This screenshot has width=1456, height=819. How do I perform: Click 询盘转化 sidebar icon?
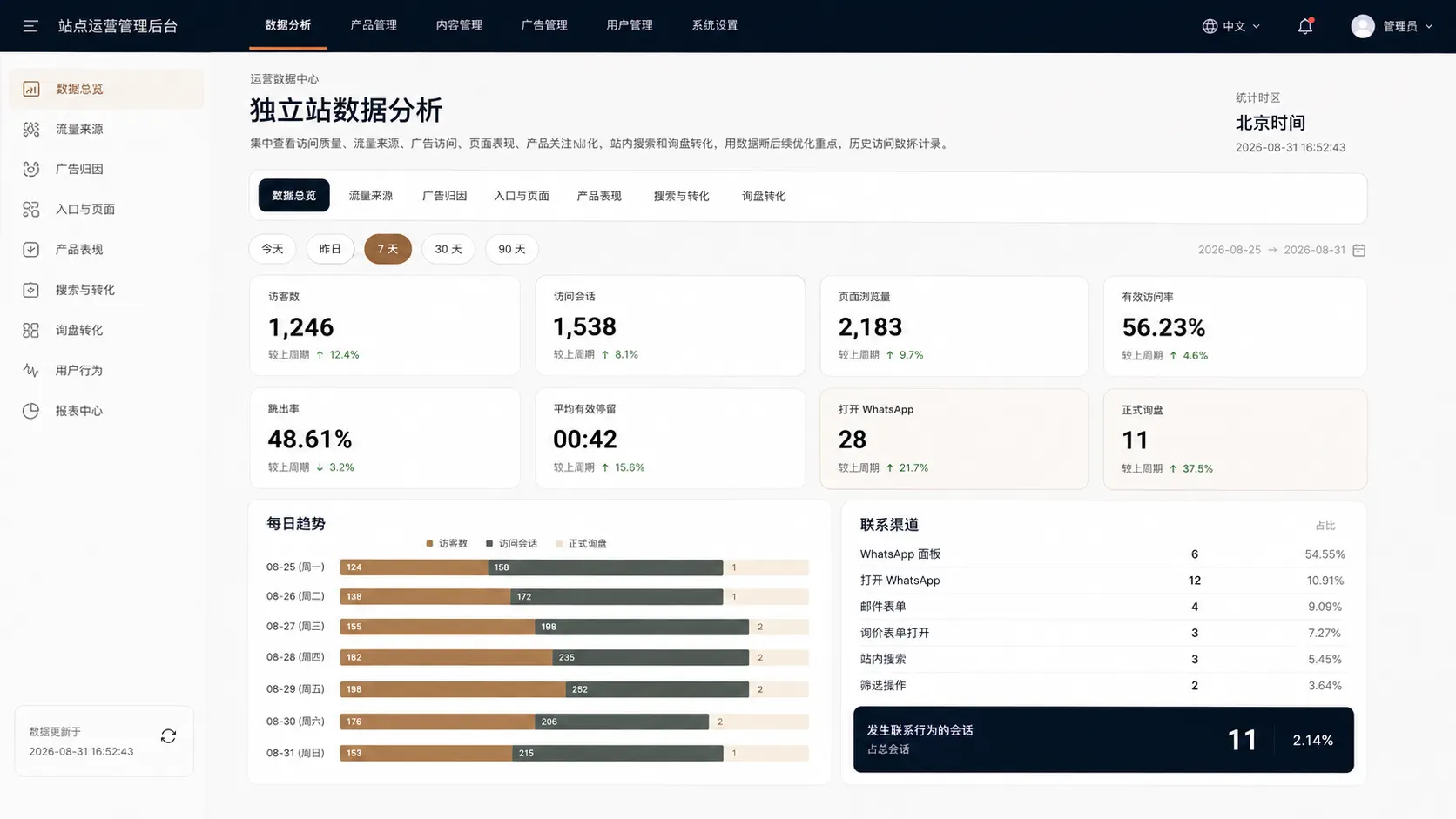(30, 330)
